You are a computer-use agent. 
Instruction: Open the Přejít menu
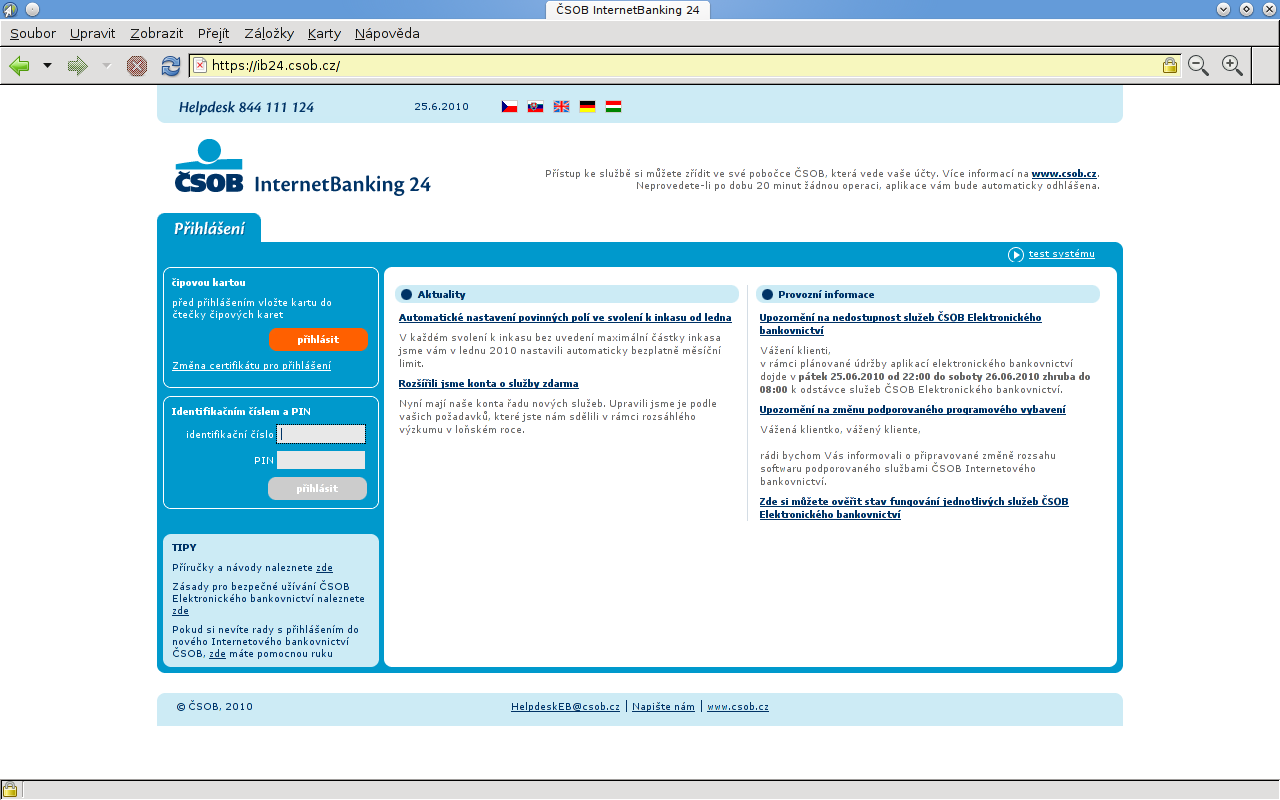coord(214,33)
